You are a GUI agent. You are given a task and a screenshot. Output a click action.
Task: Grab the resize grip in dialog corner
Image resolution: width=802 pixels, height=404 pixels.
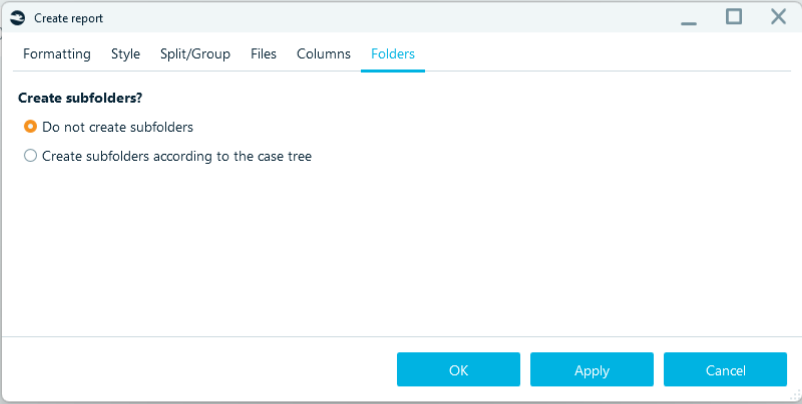click(795, 395)
